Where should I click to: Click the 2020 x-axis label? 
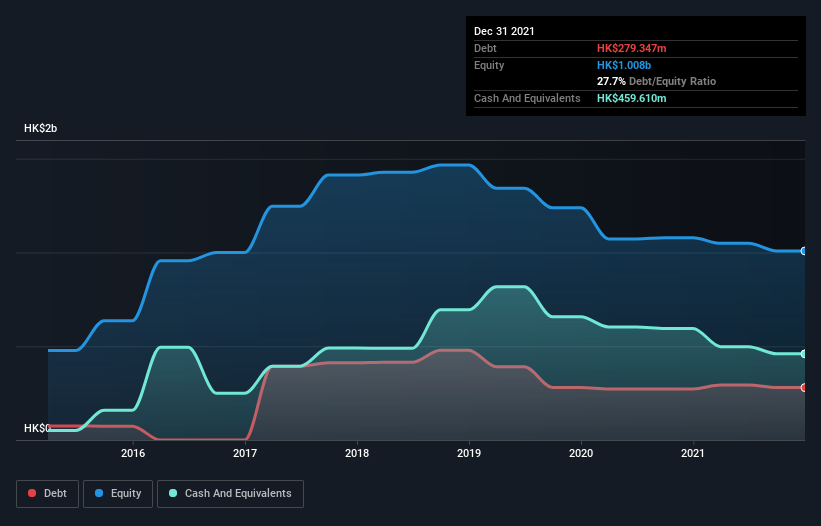pos(581,453)
